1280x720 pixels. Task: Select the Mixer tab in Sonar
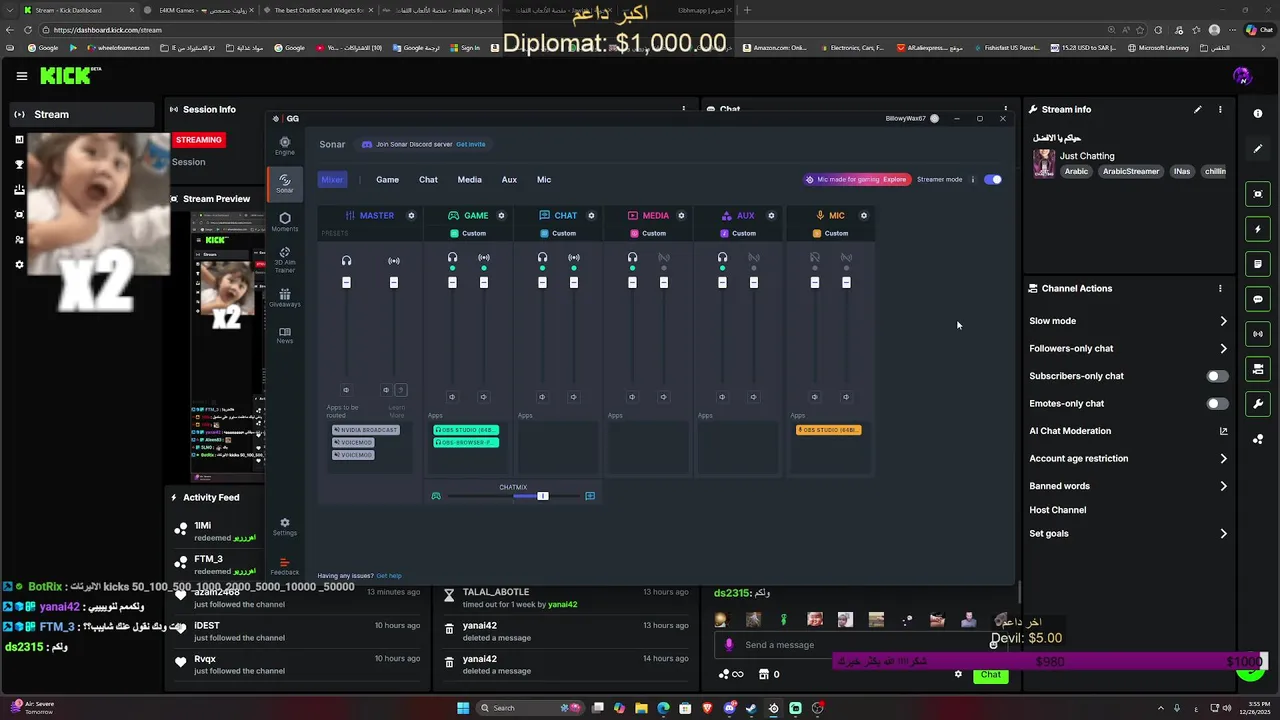[332, 180]
